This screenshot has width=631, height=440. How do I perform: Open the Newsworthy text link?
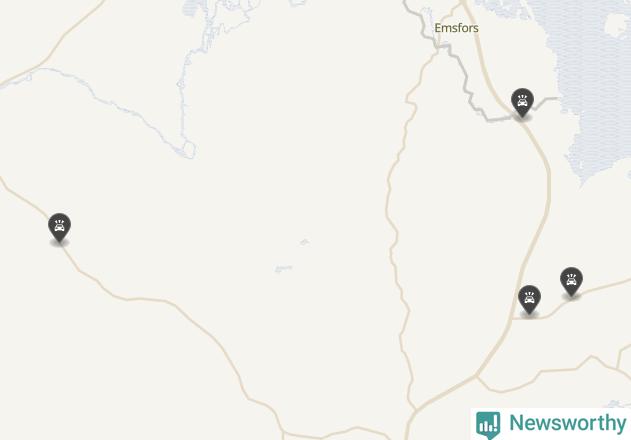click(x=567, y=423)
